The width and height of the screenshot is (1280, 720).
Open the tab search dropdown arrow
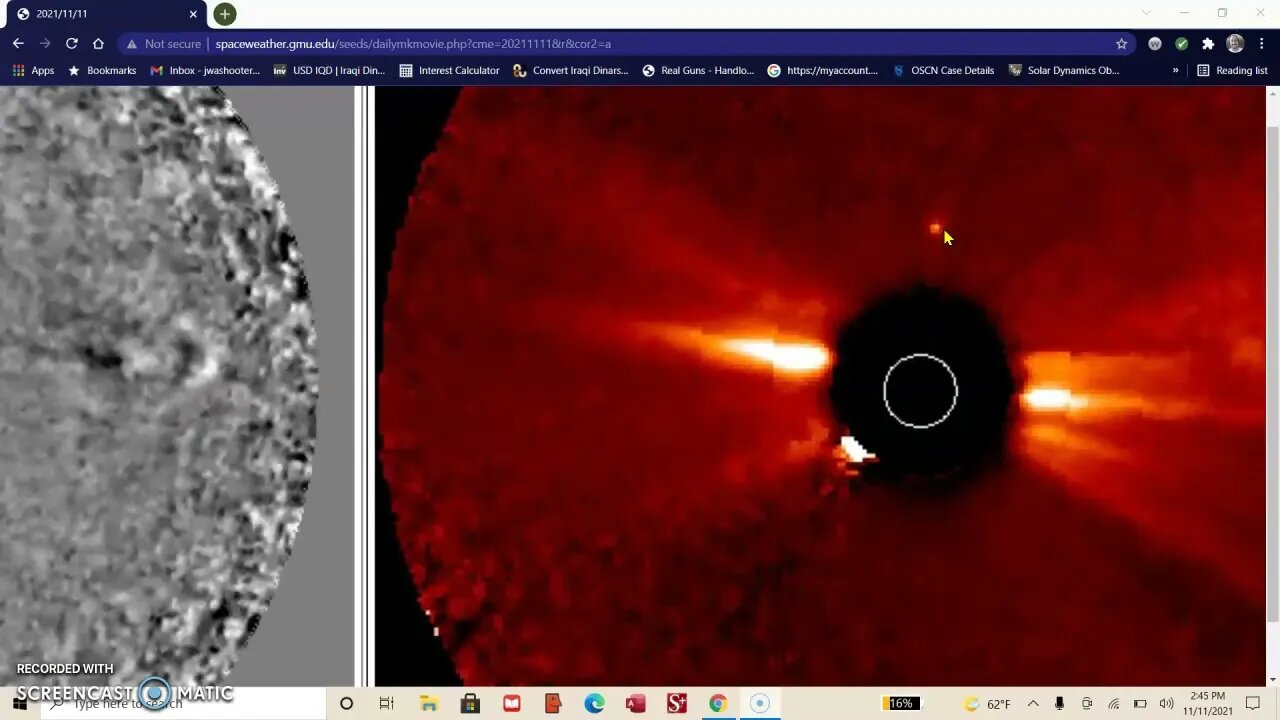pos(1146,13)
